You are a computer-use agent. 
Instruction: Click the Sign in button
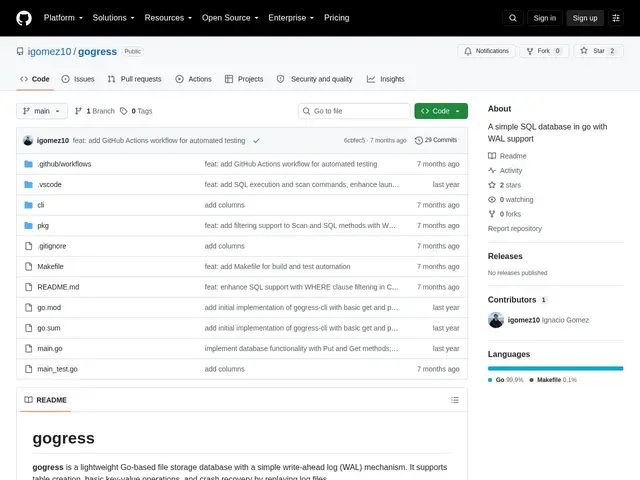pos(544,18)
